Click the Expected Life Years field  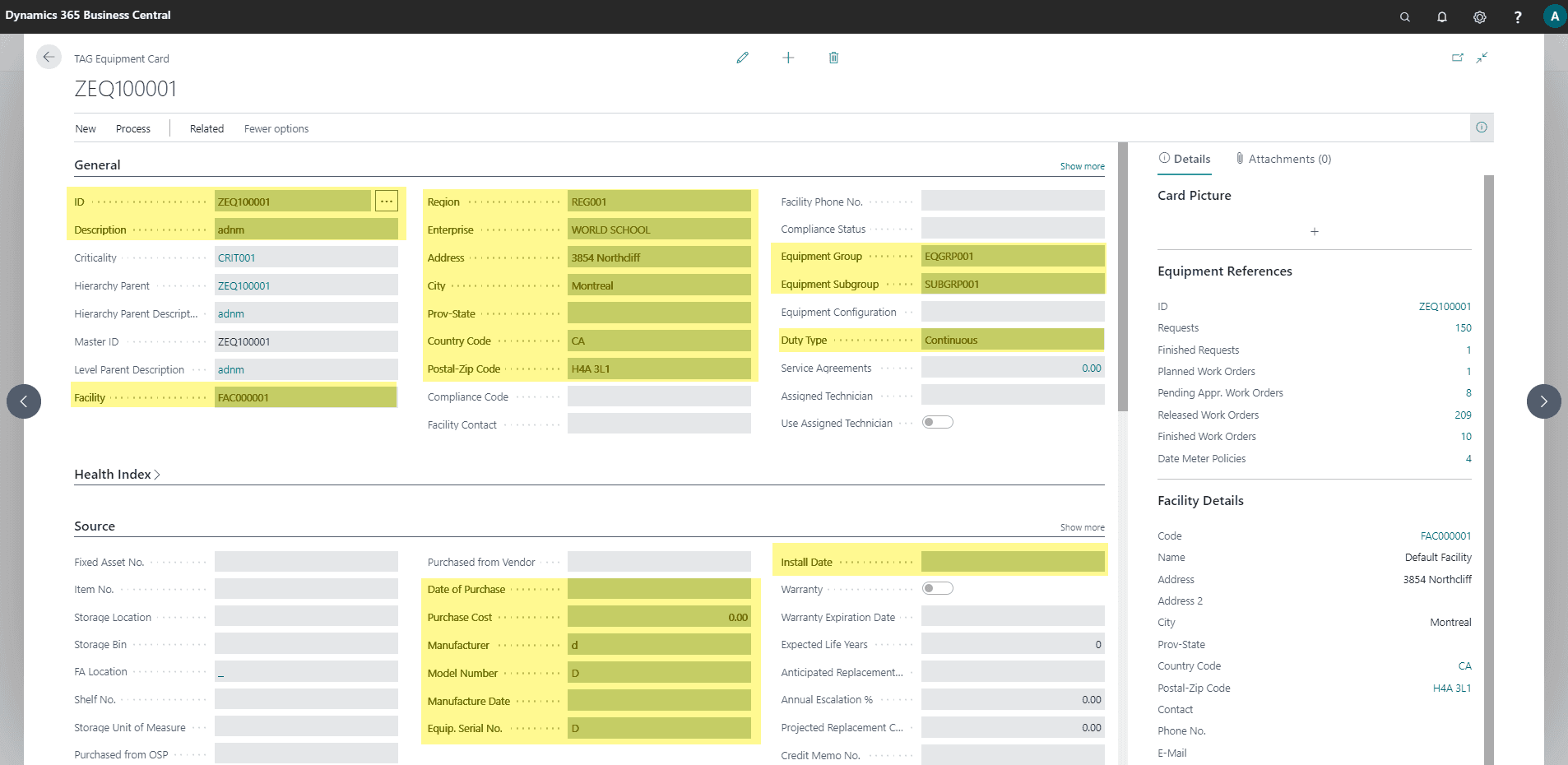(x=1013, y=644)
